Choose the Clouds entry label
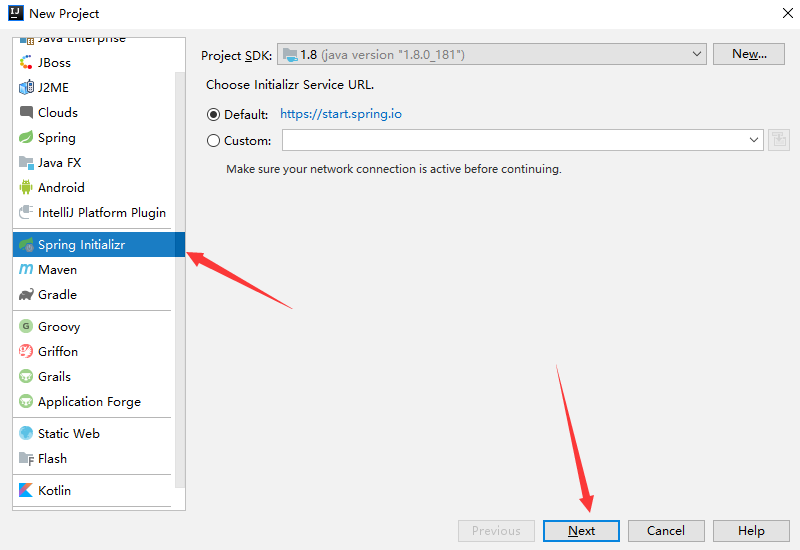Image resolution: width=800 pixels, height=550 pixels. point(58,113)
